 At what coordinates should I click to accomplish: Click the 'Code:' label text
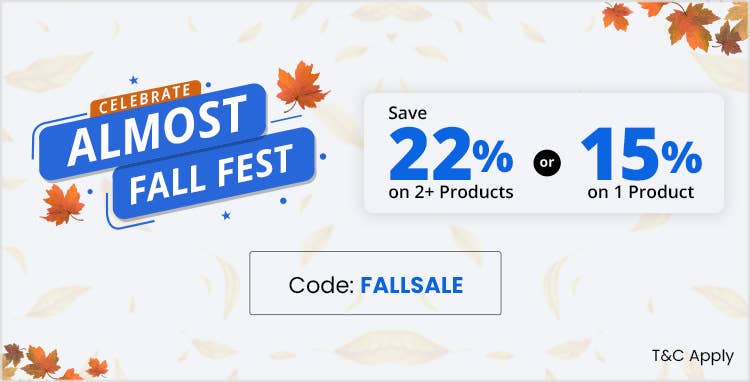click(x=321, y=285)
